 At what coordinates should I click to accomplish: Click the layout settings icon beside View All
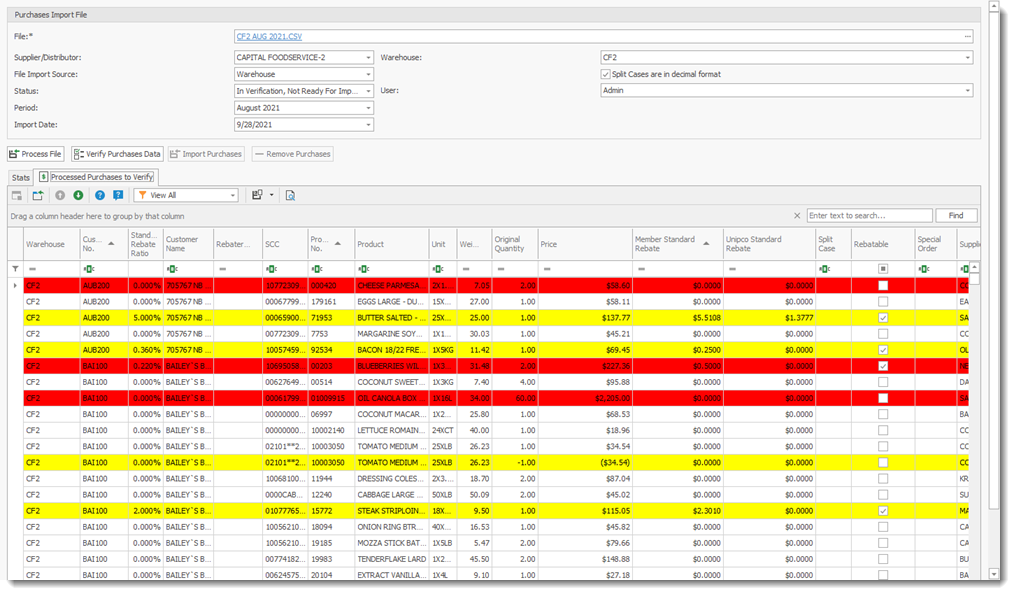point(255,195)
